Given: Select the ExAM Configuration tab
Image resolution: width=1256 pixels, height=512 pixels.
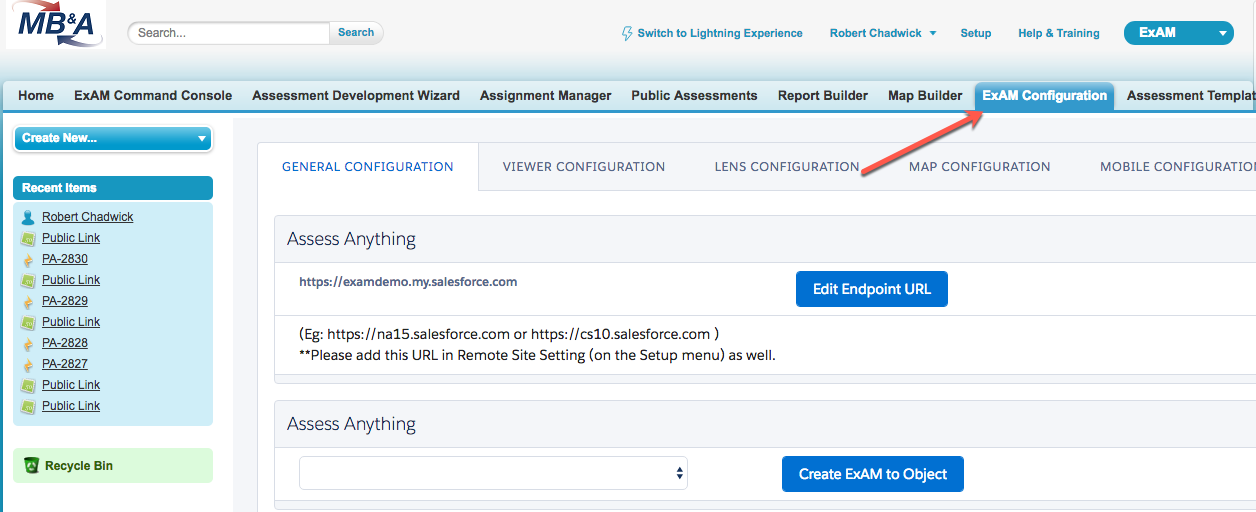Looking at the screenshot, I should point(1045,96).
